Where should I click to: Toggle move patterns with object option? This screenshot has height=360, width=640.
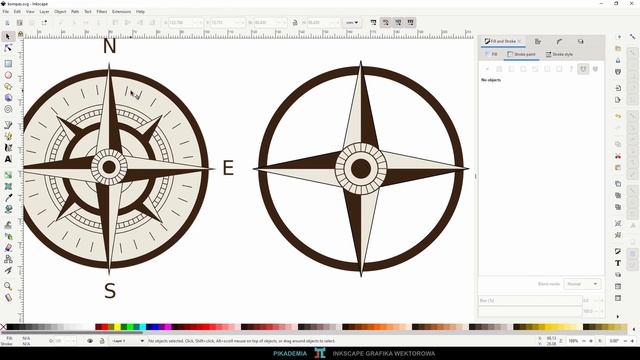pyautogui.click(x=410, y=22)
